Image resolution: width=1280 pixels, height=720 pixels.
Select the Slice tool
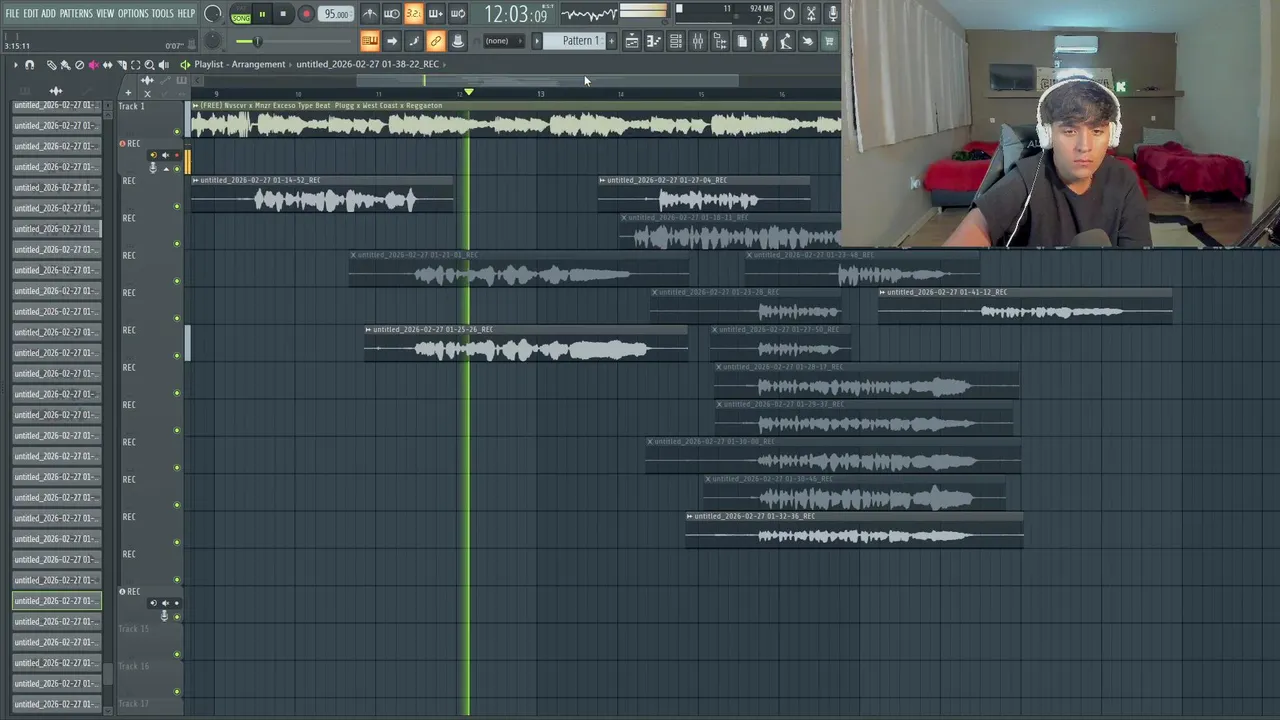tap(122, 65)
